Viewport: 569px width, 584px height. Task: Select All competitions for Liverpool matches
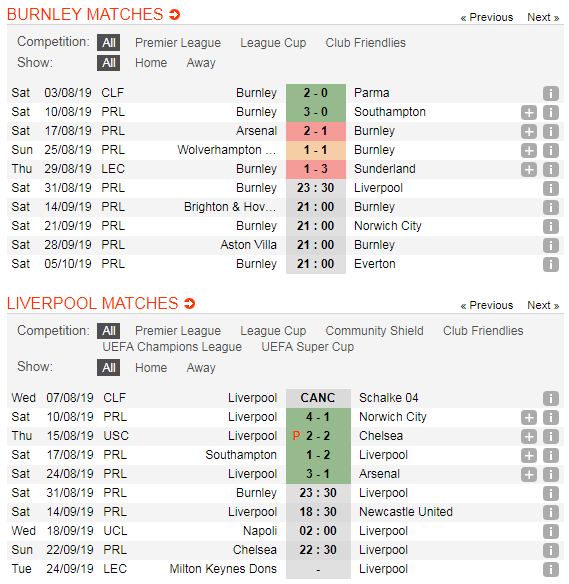pos(108,331)
